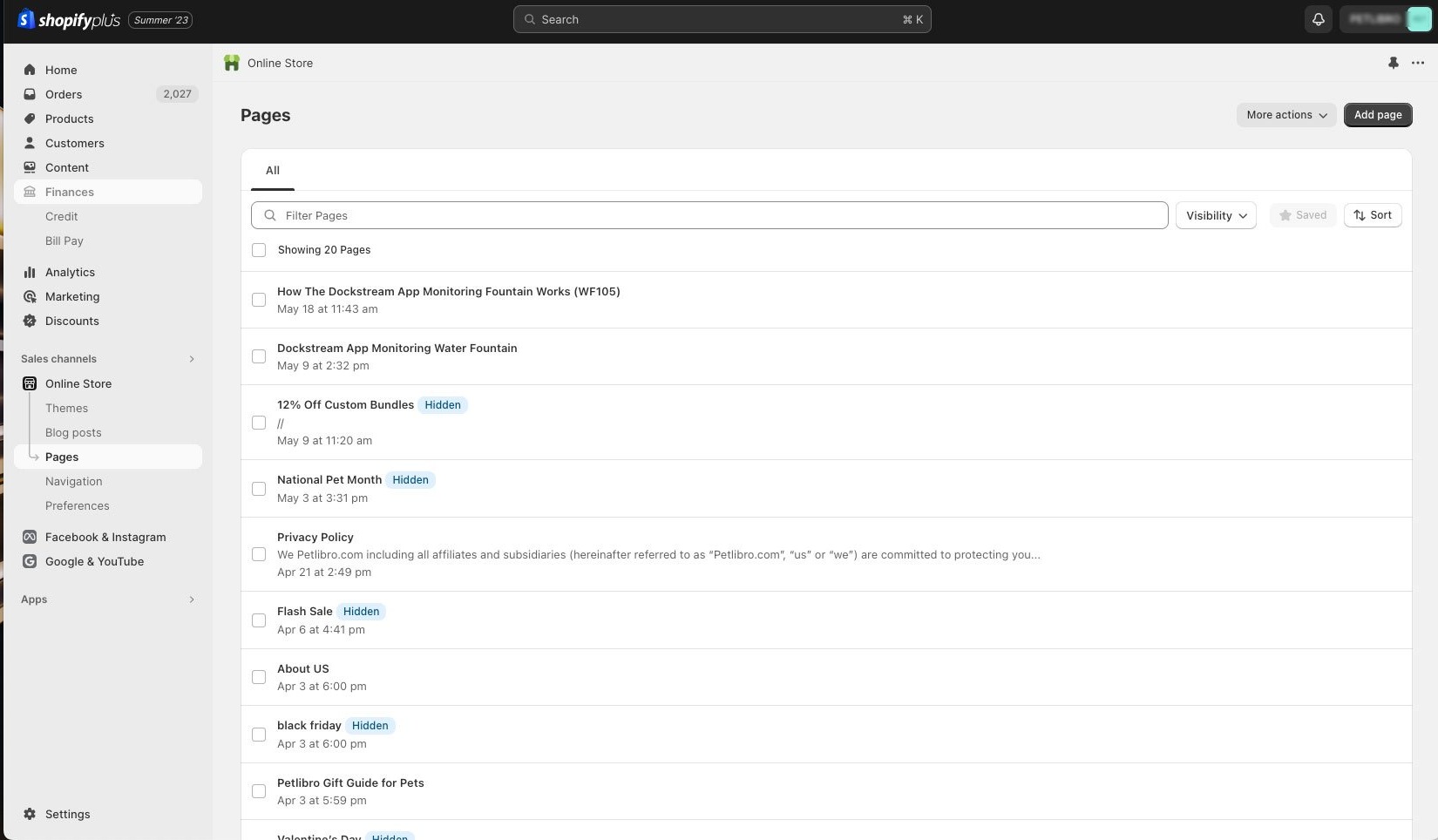
Task: Check the Dockstream App Monitoring Water Fountain page
Action: click(259, 356)
